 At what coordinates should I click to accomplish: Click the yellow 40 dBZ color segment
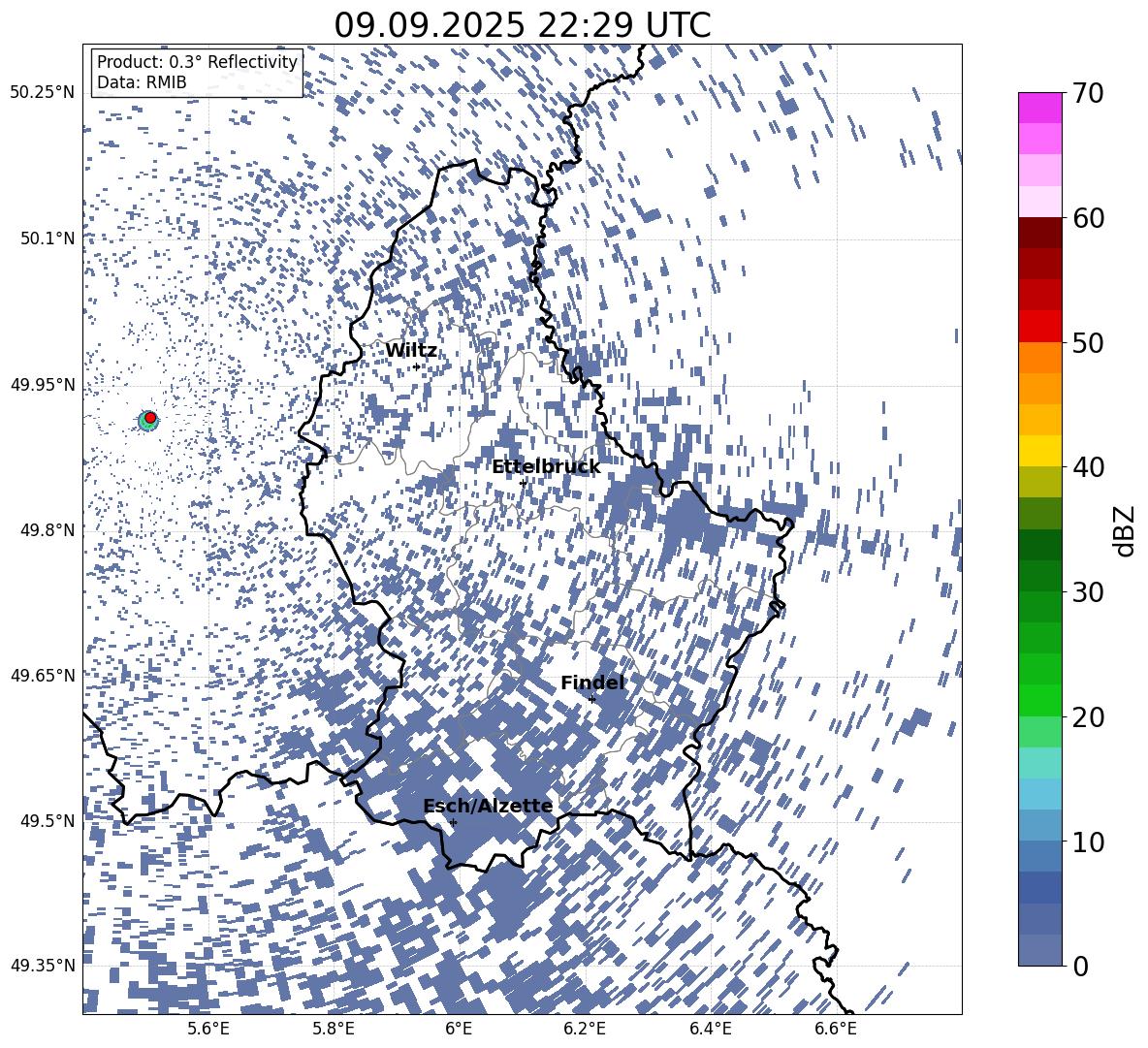[1039, 451]
